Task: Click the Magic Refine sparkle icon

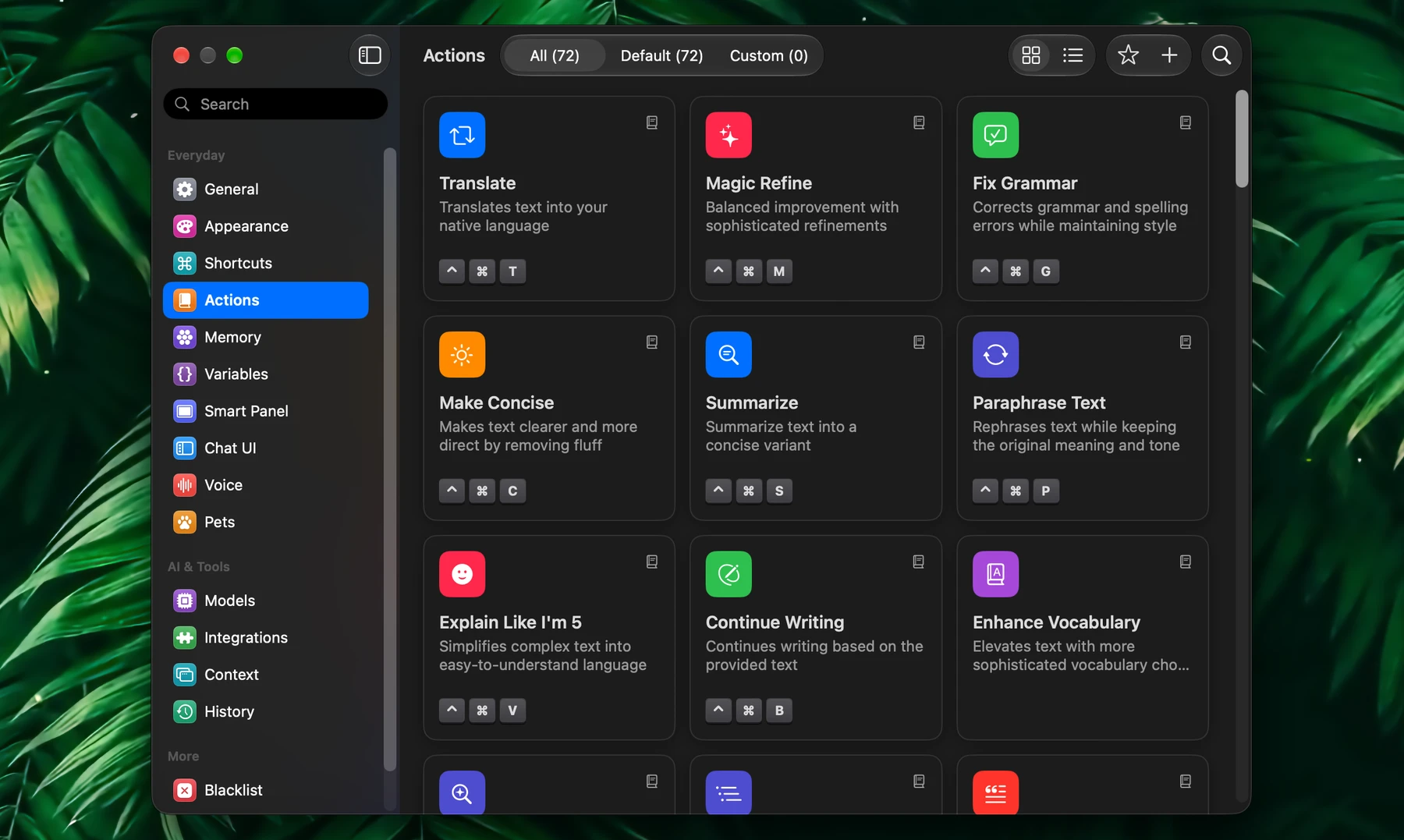Action: [729, 135]
